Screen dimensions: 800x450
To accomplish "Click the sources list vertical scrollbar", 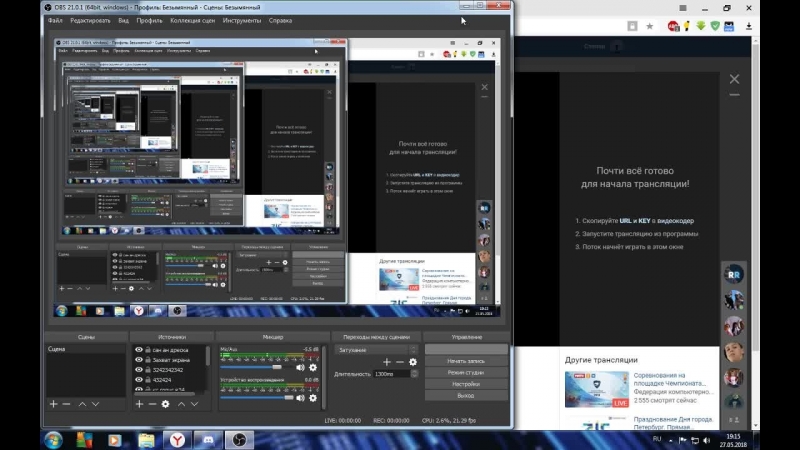I will tap(208, 356).
